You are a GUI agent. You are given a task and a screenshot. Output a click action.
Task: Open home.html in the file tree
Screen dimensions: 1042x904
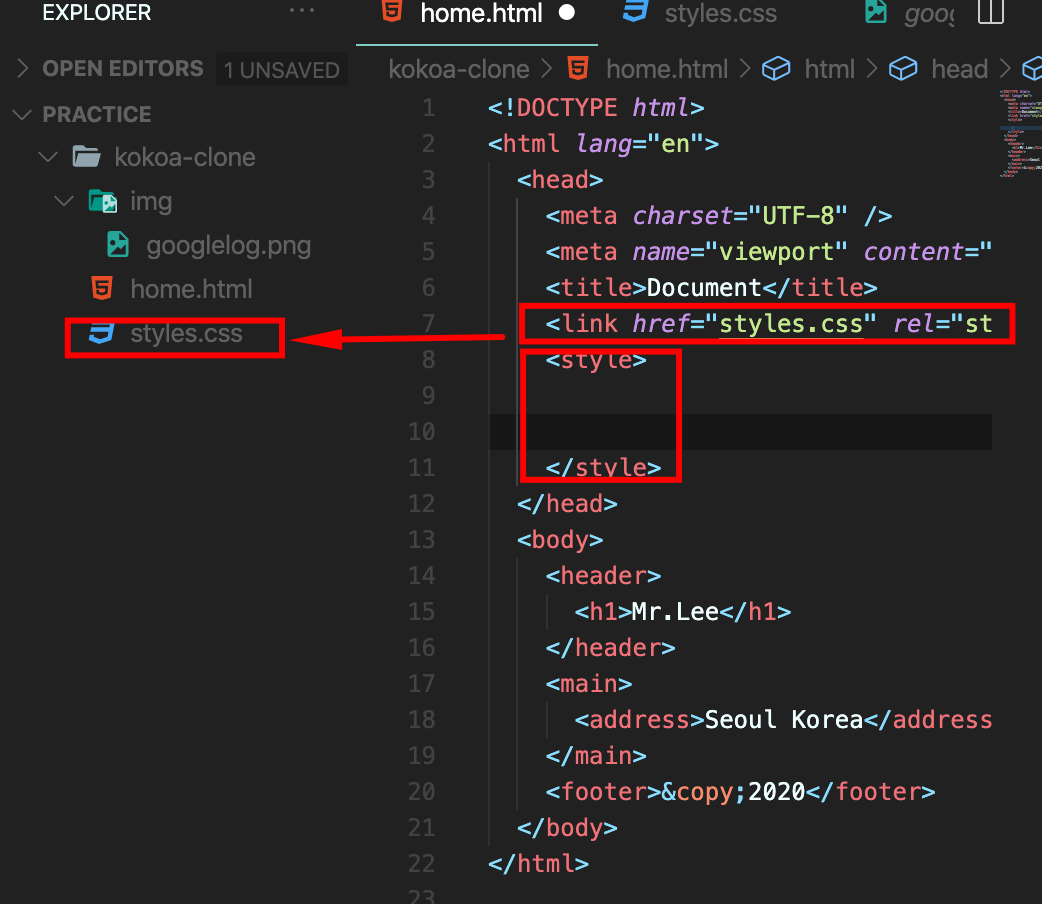tap(191, 289)
